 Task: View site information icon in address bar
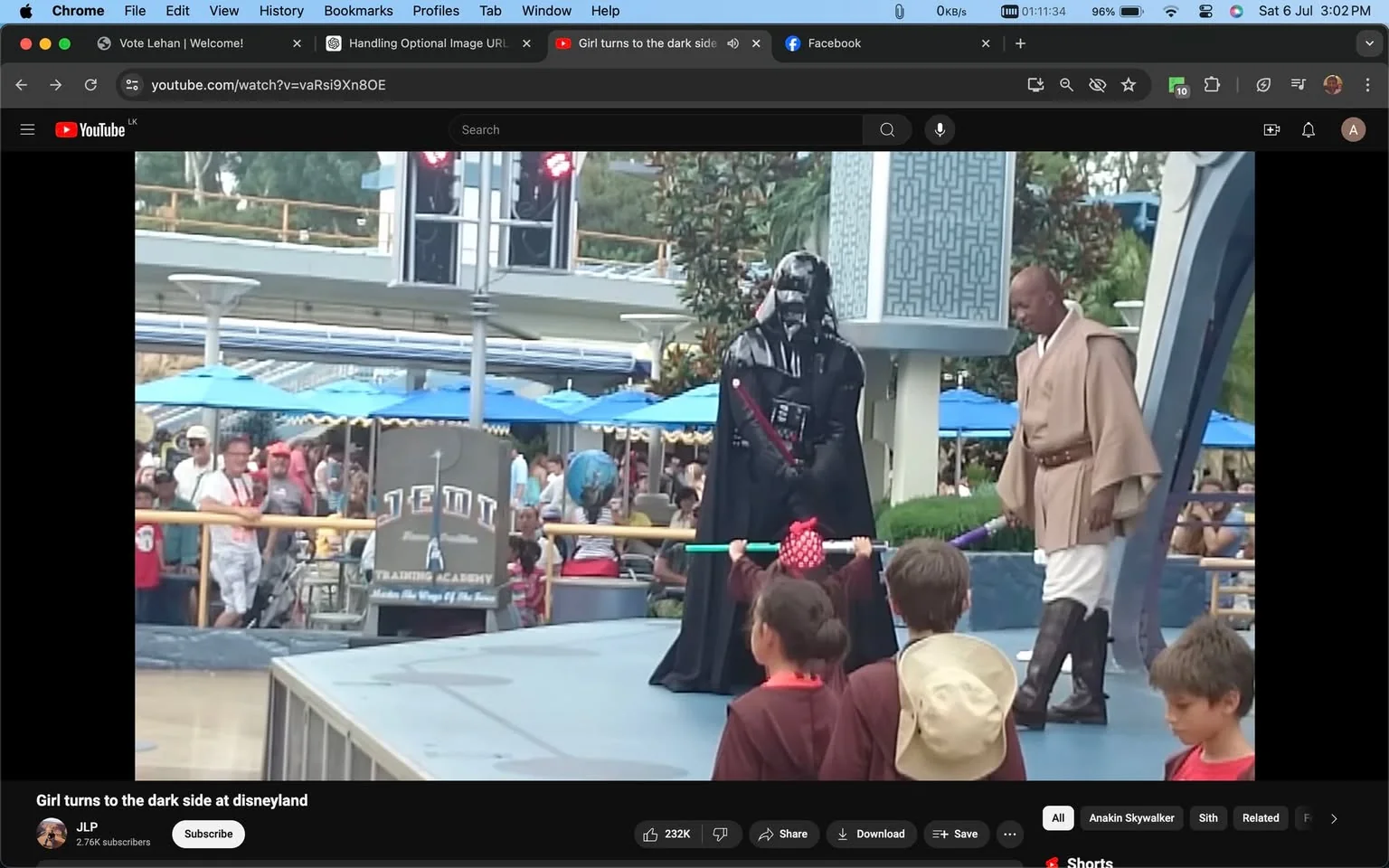coord(132,84)
